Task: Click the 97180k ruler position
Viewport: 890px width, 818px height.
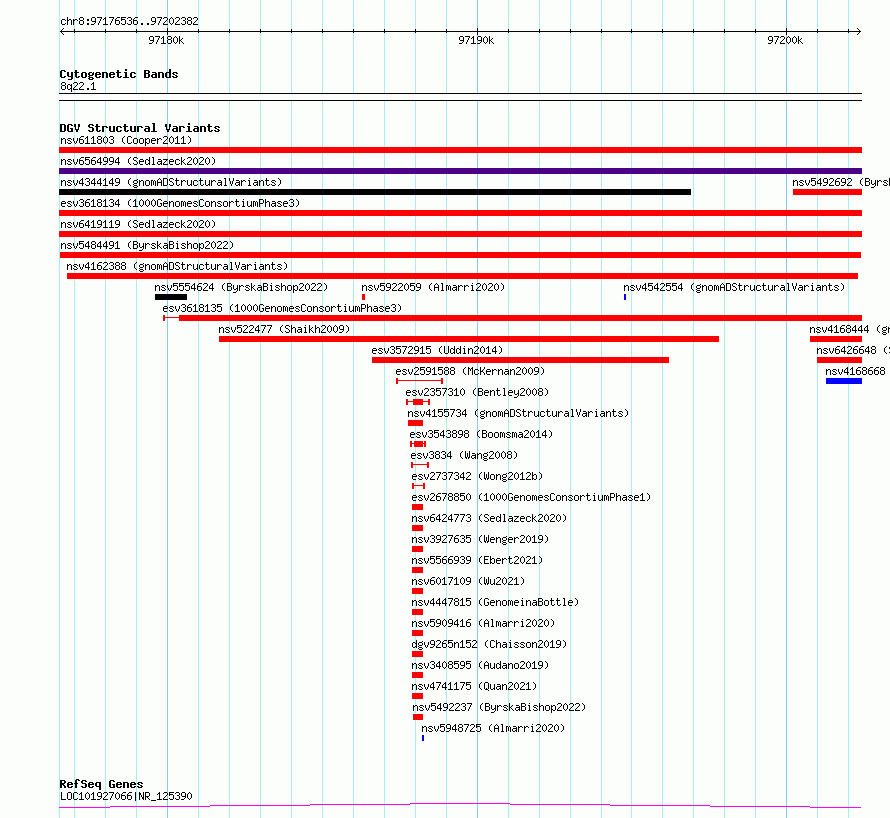Action: point(166,40)
